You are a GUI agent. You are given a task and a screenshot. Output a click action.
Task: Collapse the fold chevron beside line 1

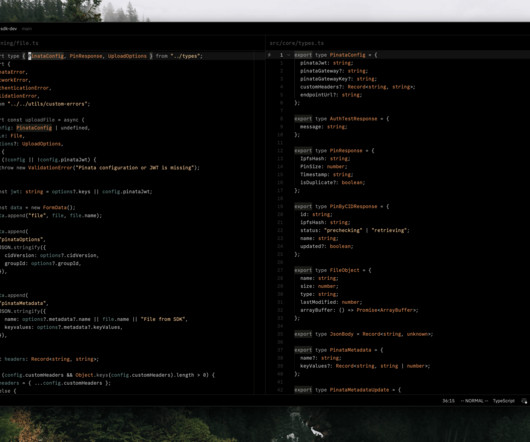coord(288,55)
